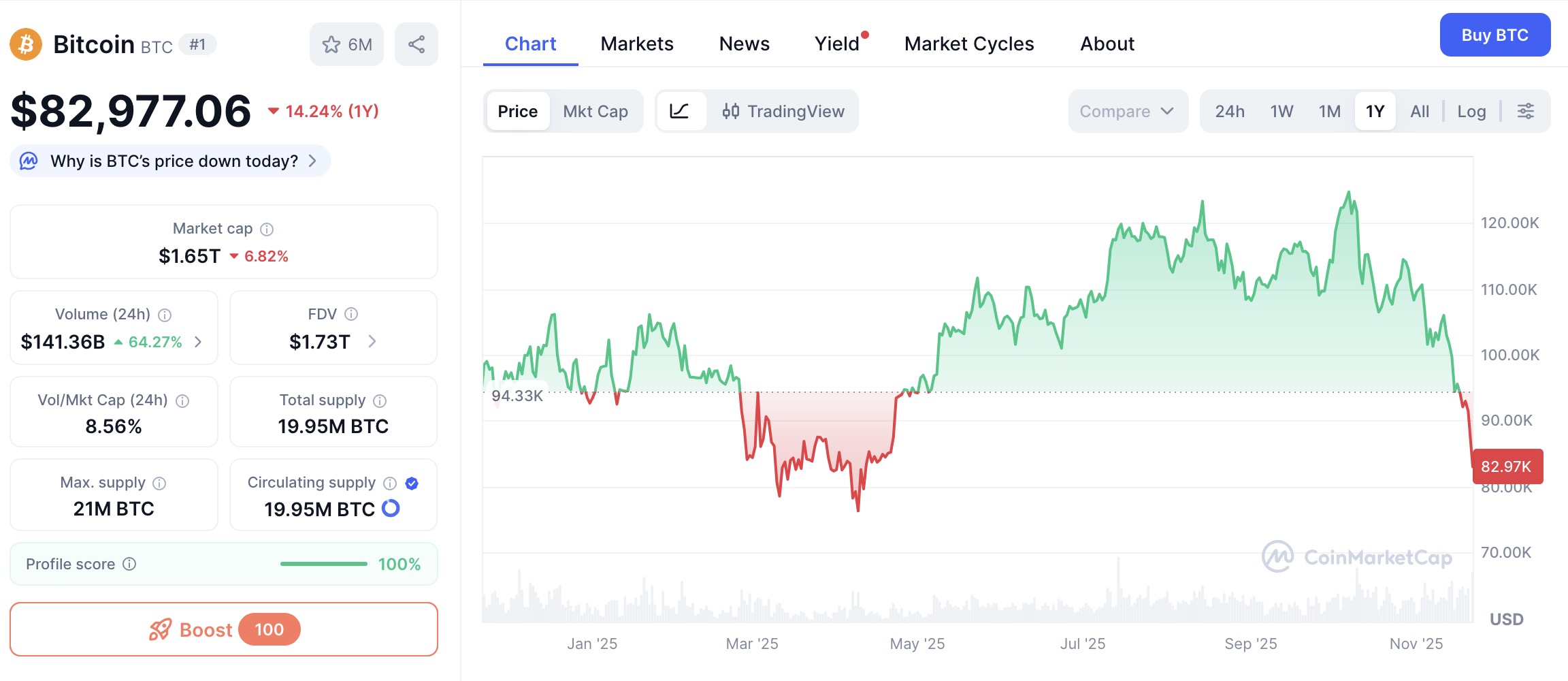Select the line chart icon

680,111
